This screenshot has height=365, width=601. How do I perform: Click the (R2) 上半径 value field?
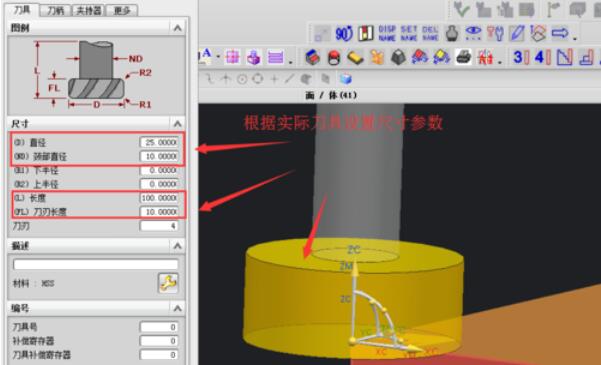coord(159,184)
